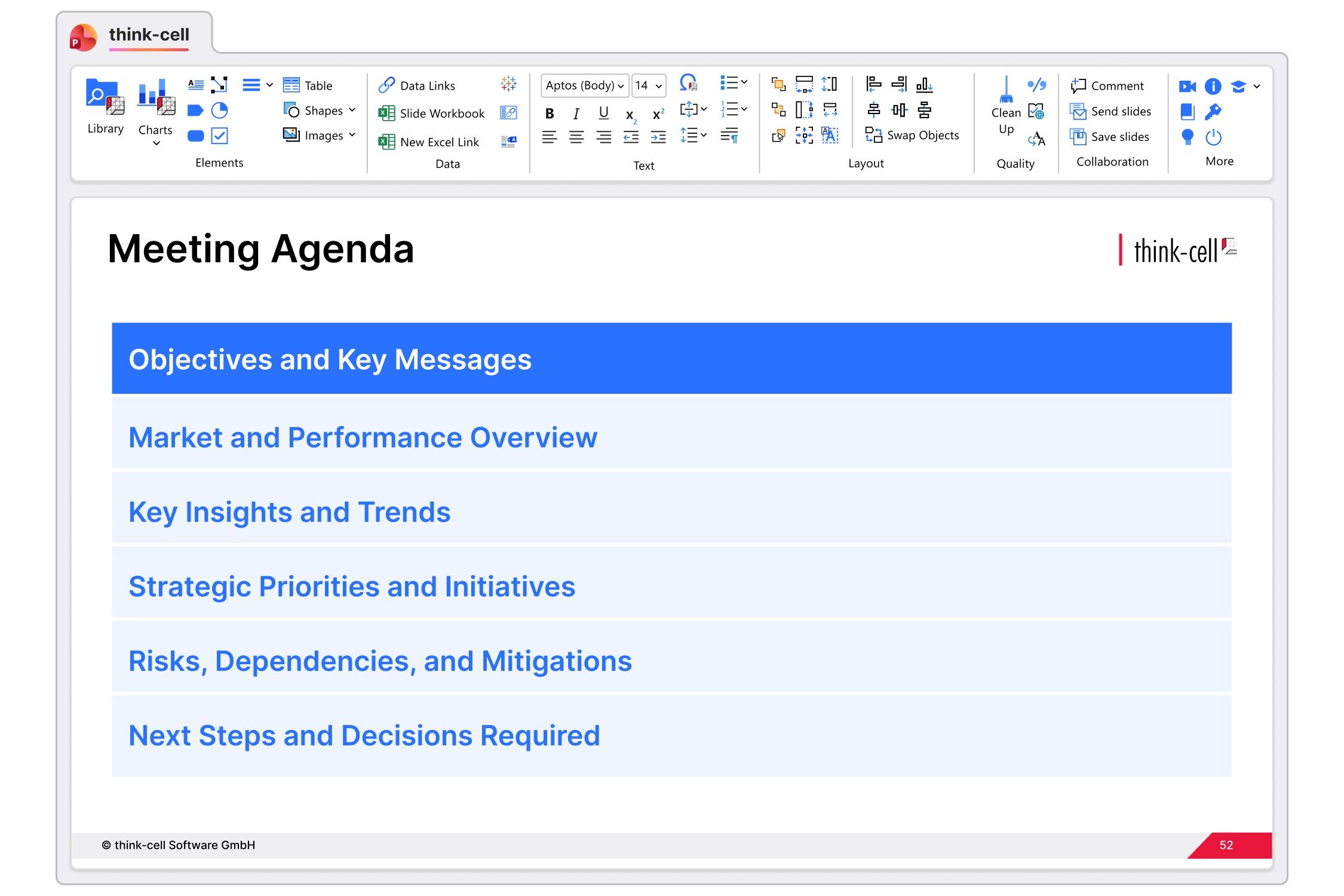Insert the checkbox element
The height and width of the screenshot is (896, 1344).
[220, 136]
